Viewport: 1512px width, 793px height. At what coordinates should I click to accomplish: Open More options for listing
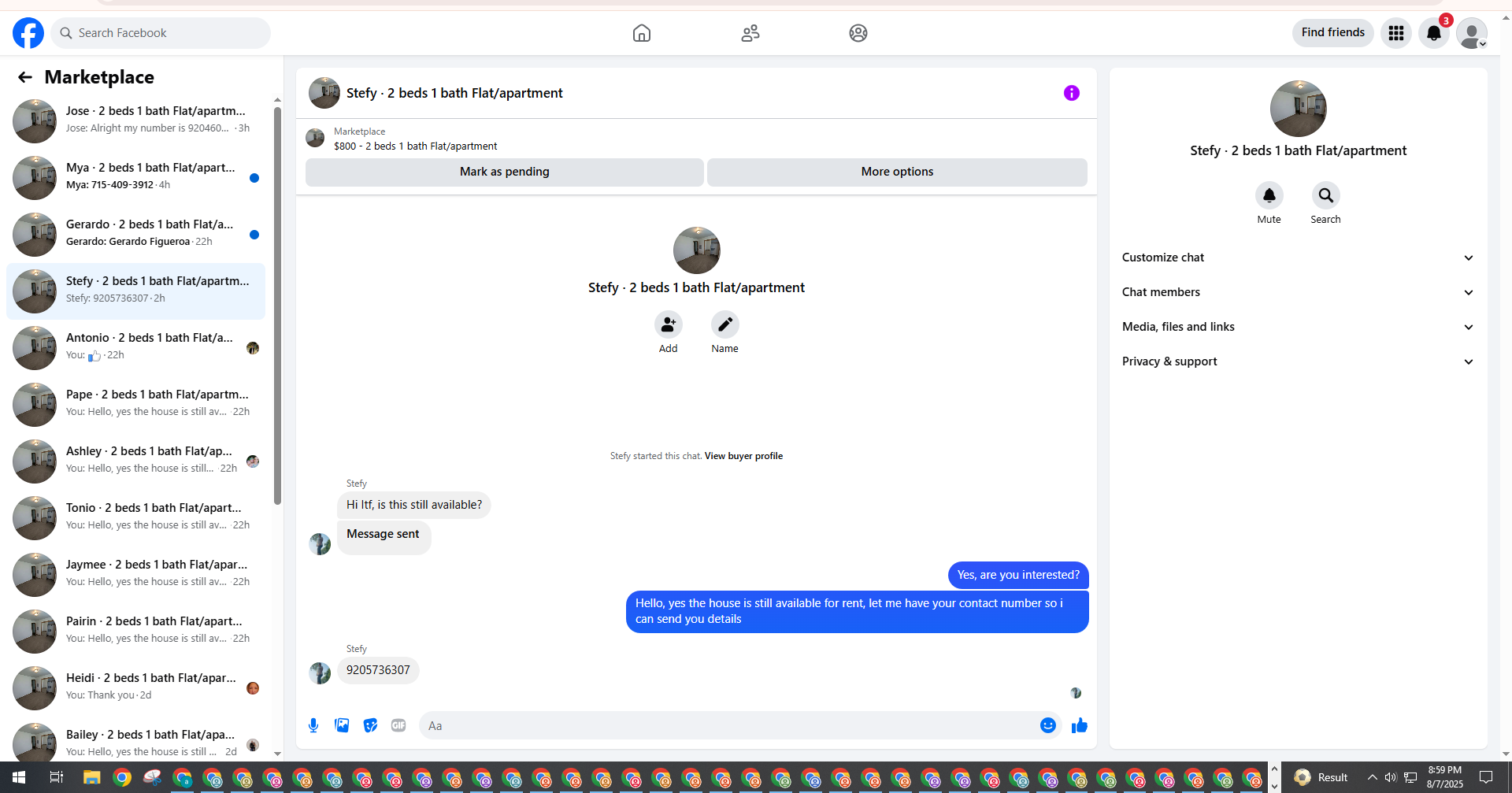[x=897, y=172]
